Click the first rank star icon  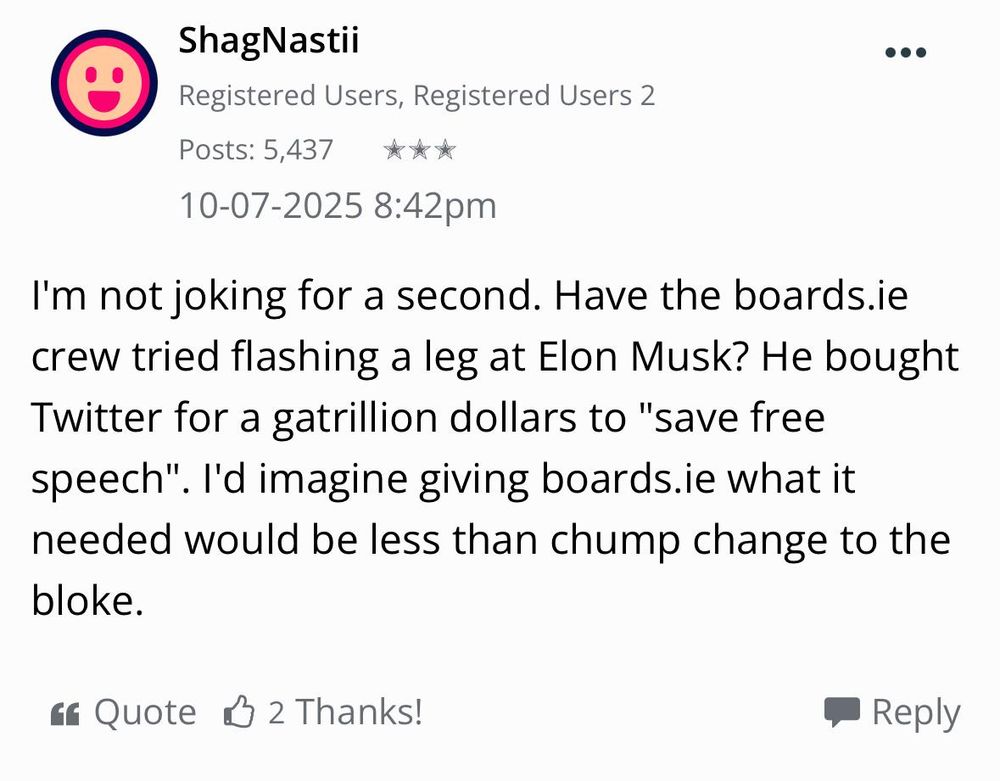[x=395, y=151]
